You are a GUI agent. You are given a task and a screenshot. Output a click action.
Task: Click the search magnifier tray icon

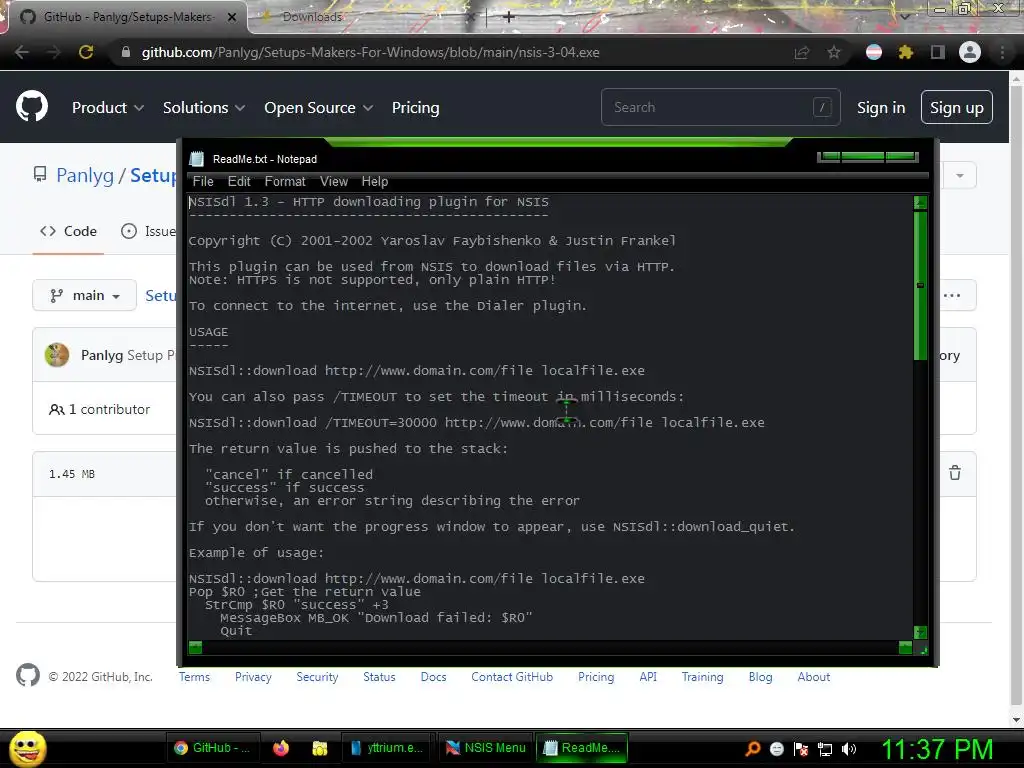coord(752,748)
